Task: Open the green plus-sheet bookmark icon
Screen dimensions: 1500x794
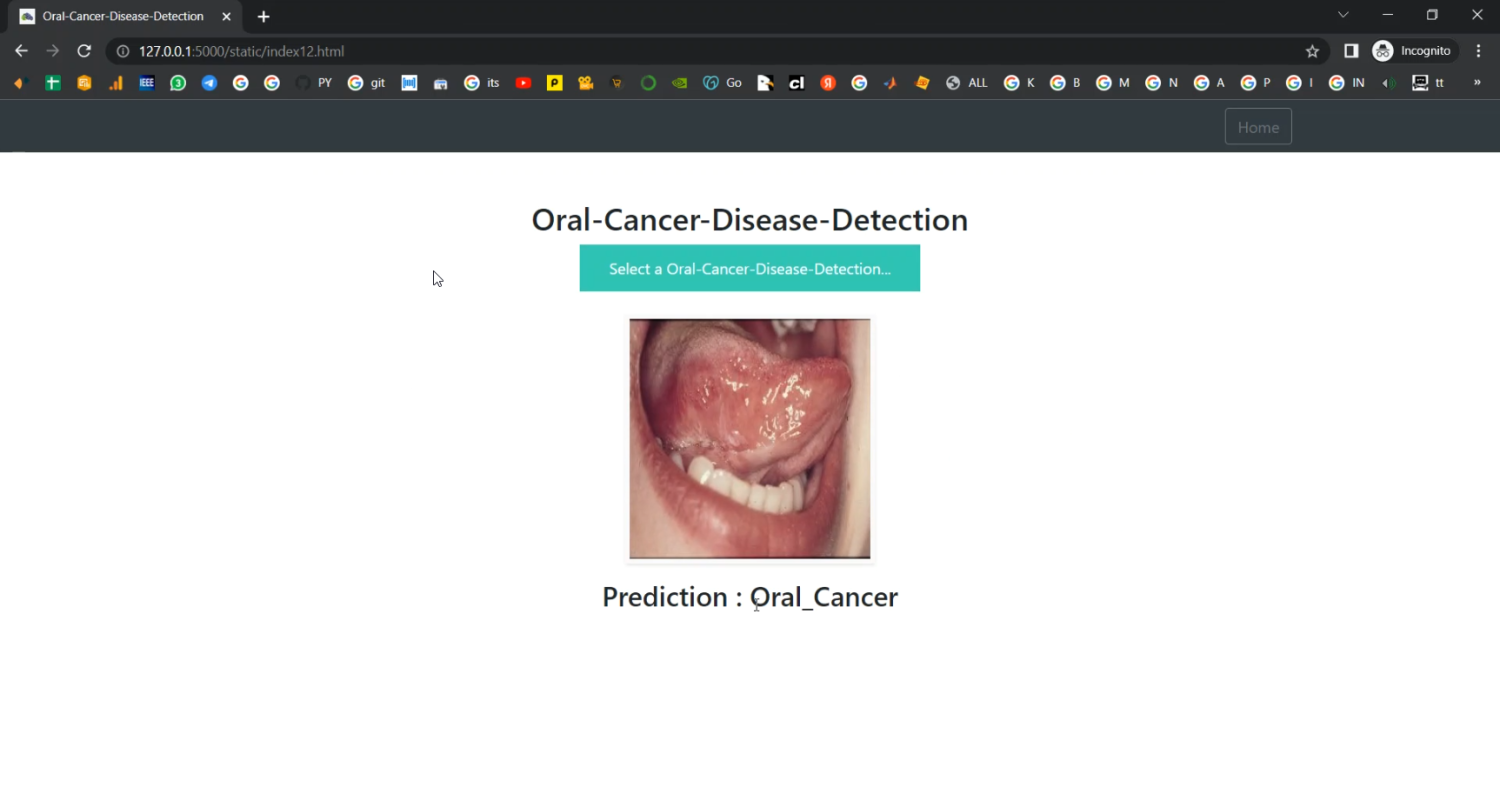Action: click(x=53, y=83)
